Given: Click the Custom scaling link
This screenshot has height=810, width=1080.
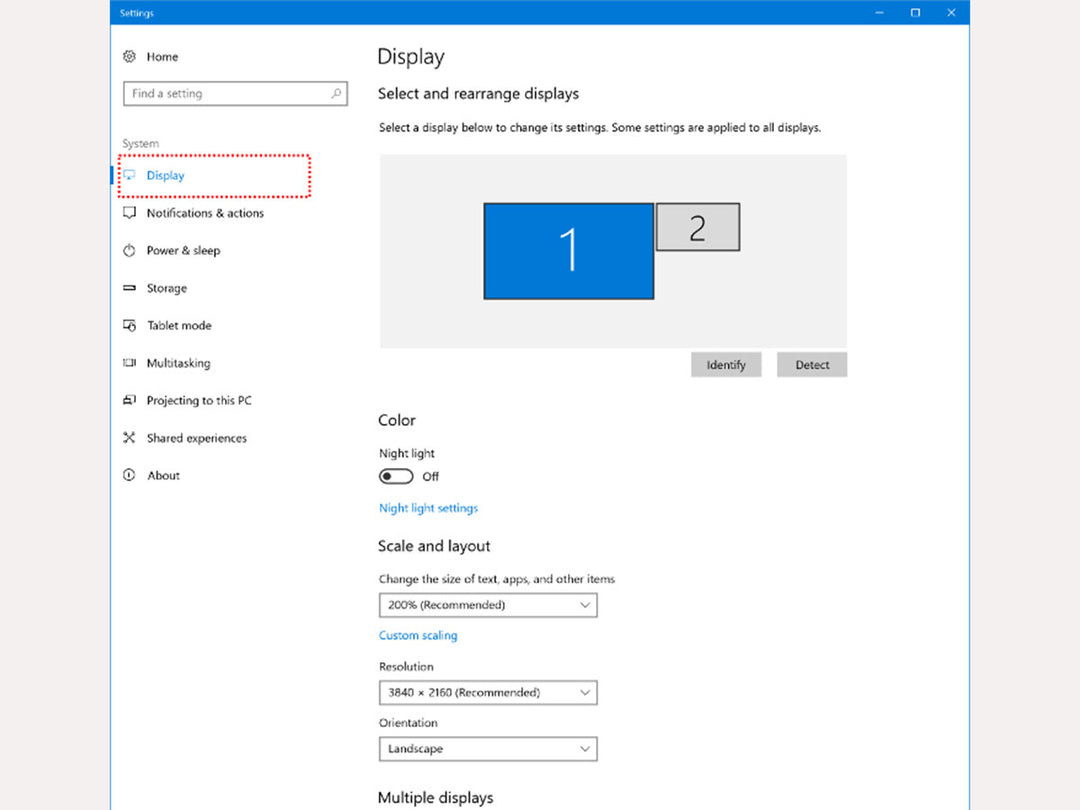Looking at the screenshot, I should click(x=418, y=635).
